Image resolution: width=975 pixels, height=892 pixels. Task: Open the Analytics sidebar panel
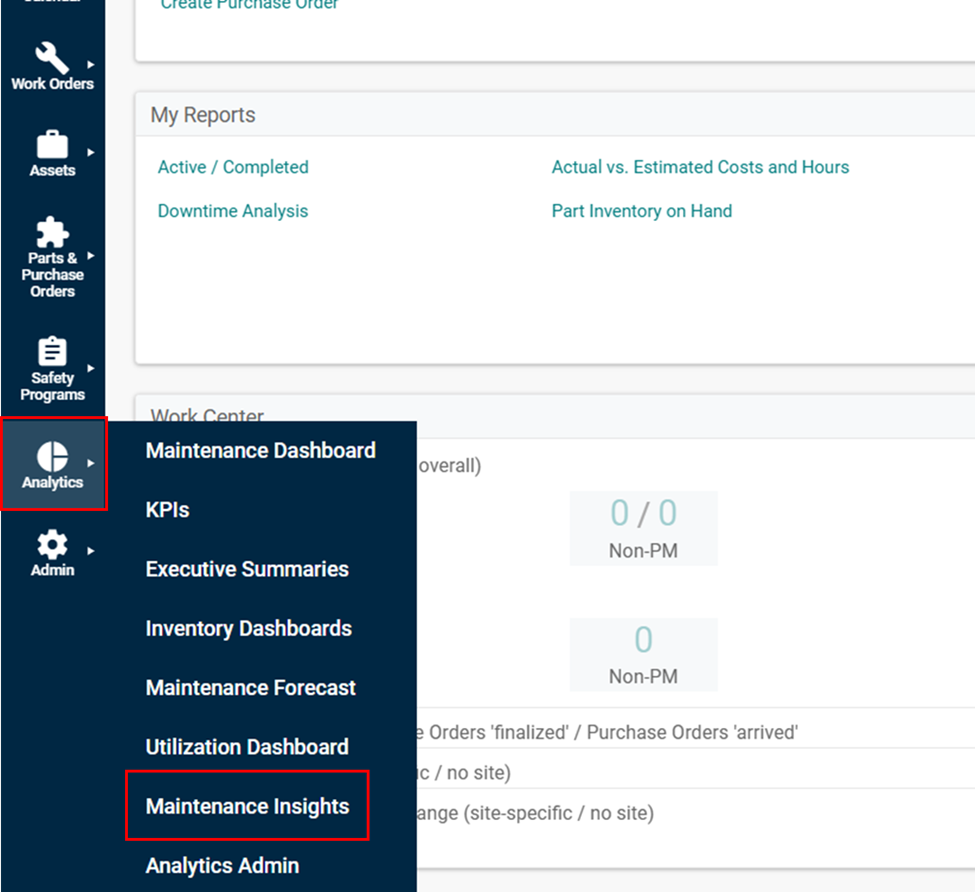[52, 463]
